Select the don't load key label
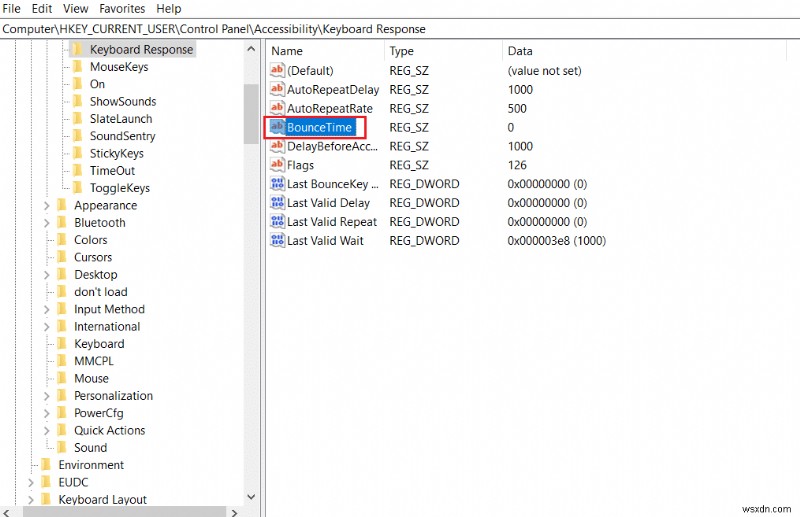Viewport: 800px width, 517px height. 101,292
